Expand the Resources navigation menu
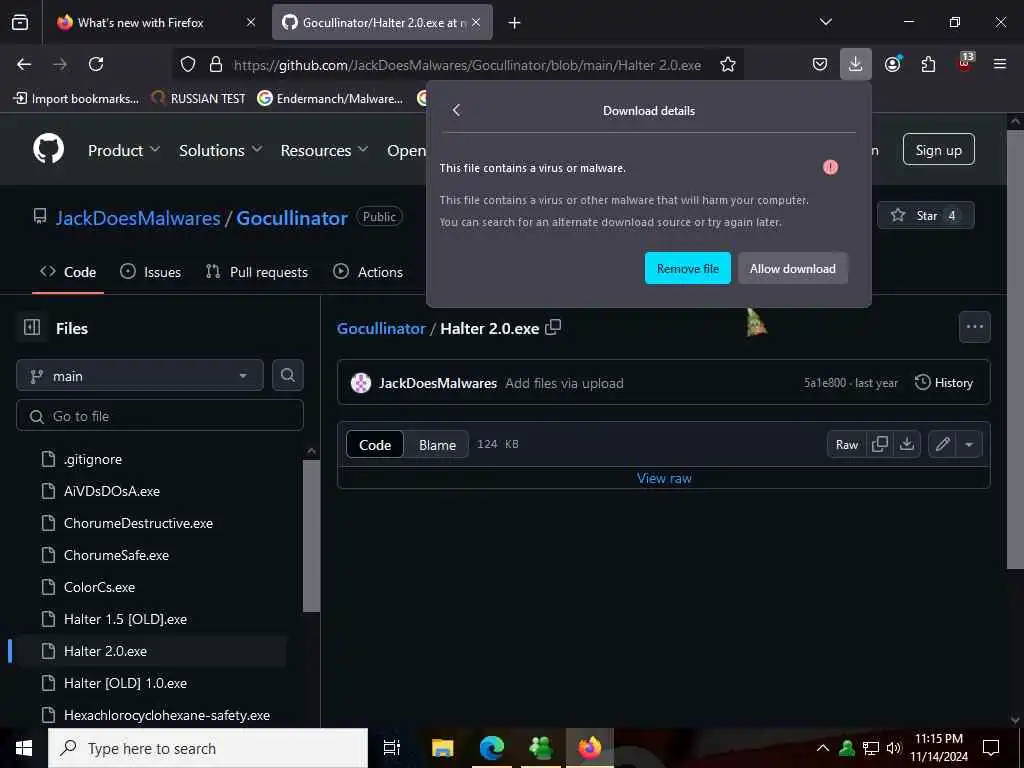 point(325,150)
